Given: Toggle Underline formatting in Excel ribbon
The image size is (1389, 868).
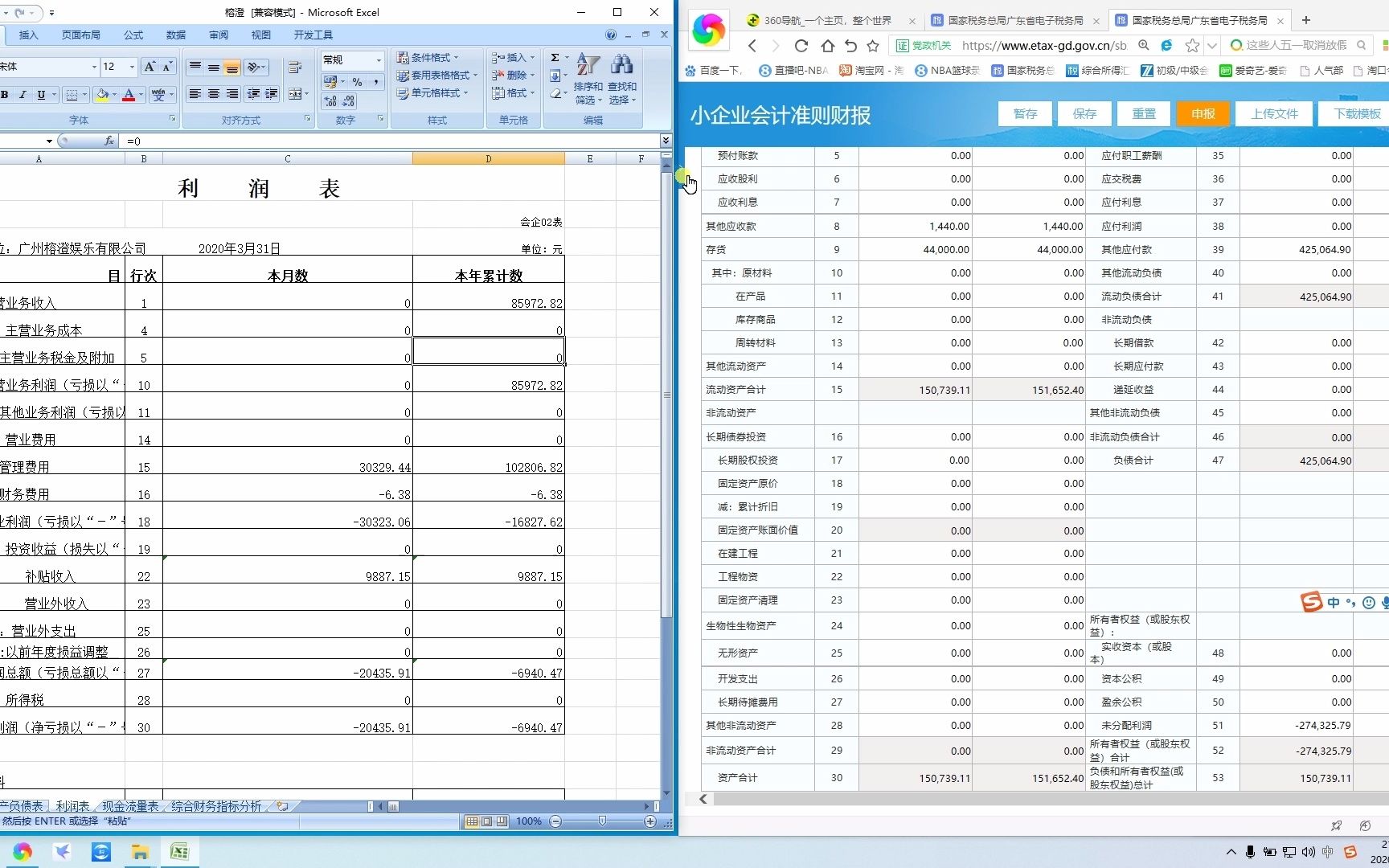Looking at the screenshot, I should point(41,95).
